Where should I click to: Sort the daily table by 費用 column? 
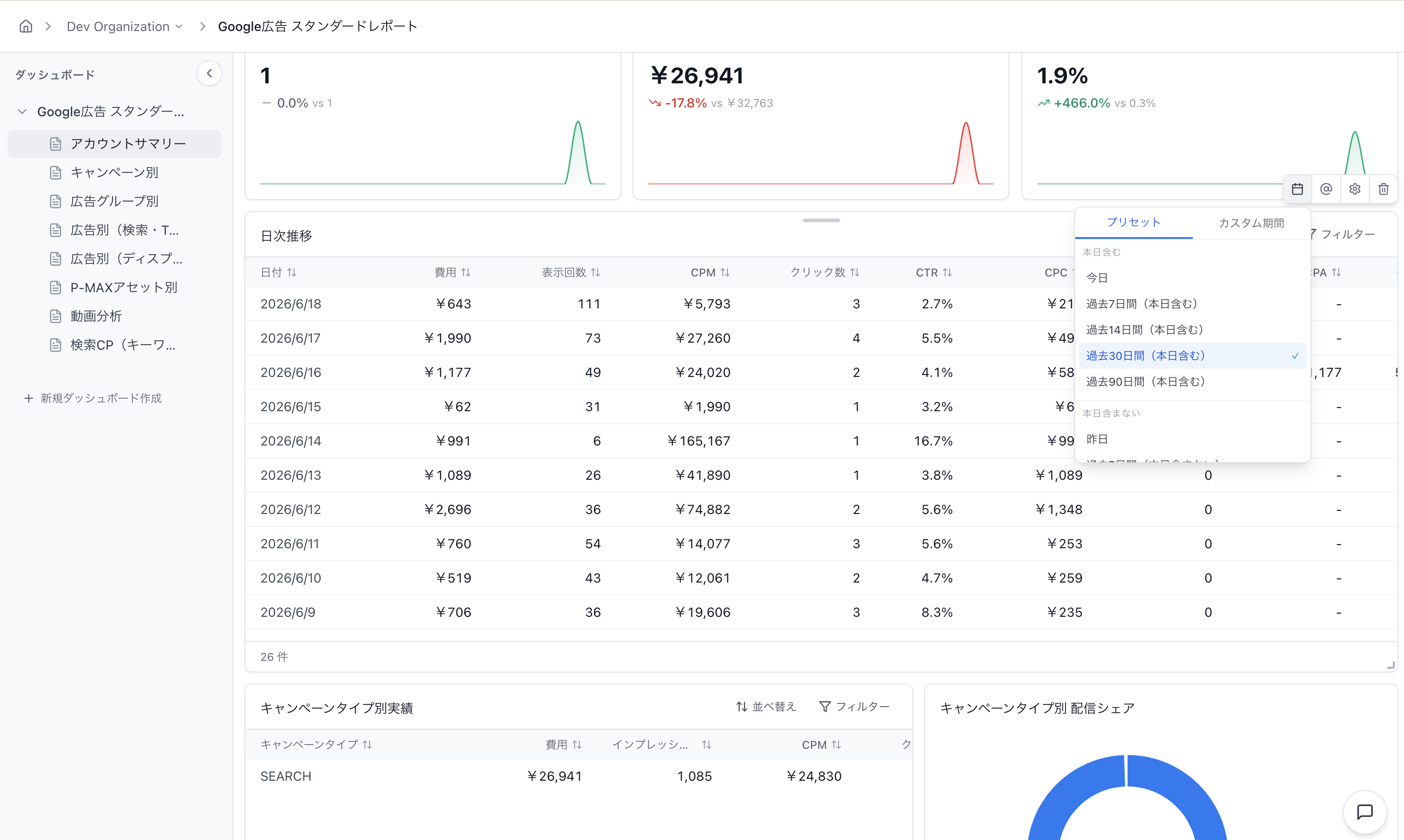(453, 273)
